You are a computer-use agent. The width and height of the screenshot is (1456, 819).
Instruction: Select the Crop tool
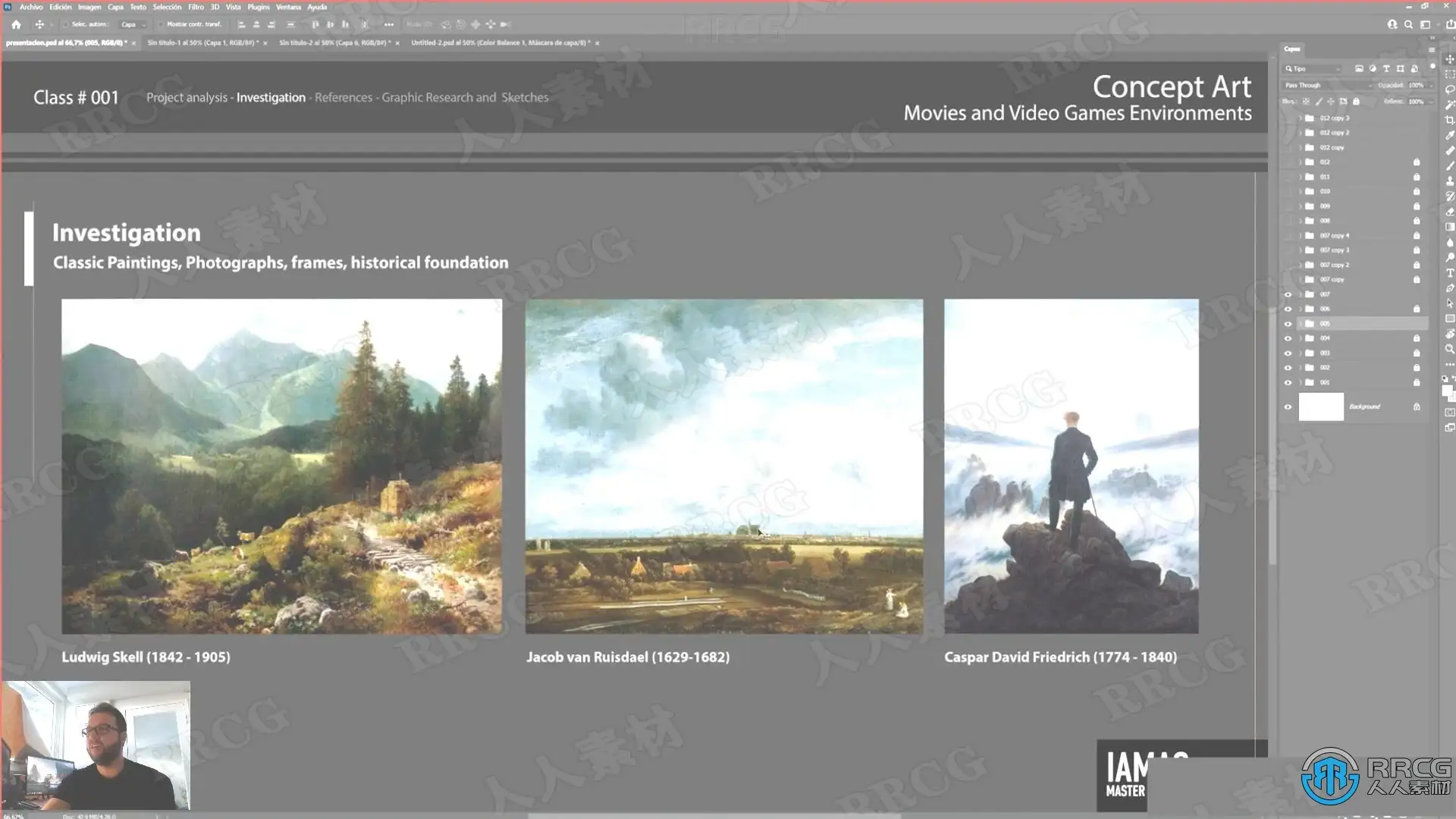click(1450, 120)
